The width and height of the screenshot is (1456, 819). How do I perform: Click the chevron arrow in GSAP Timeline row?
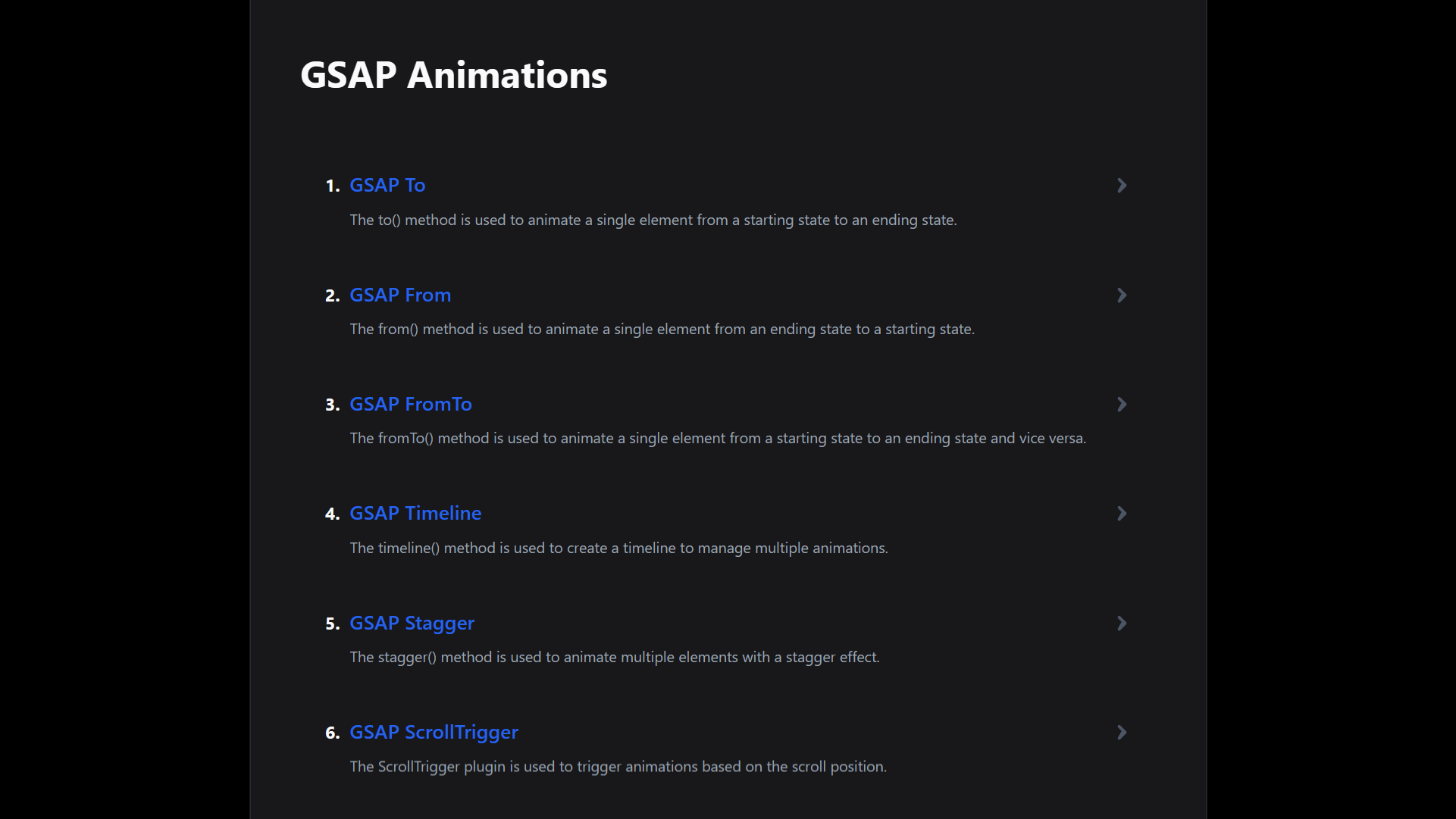1122,514
